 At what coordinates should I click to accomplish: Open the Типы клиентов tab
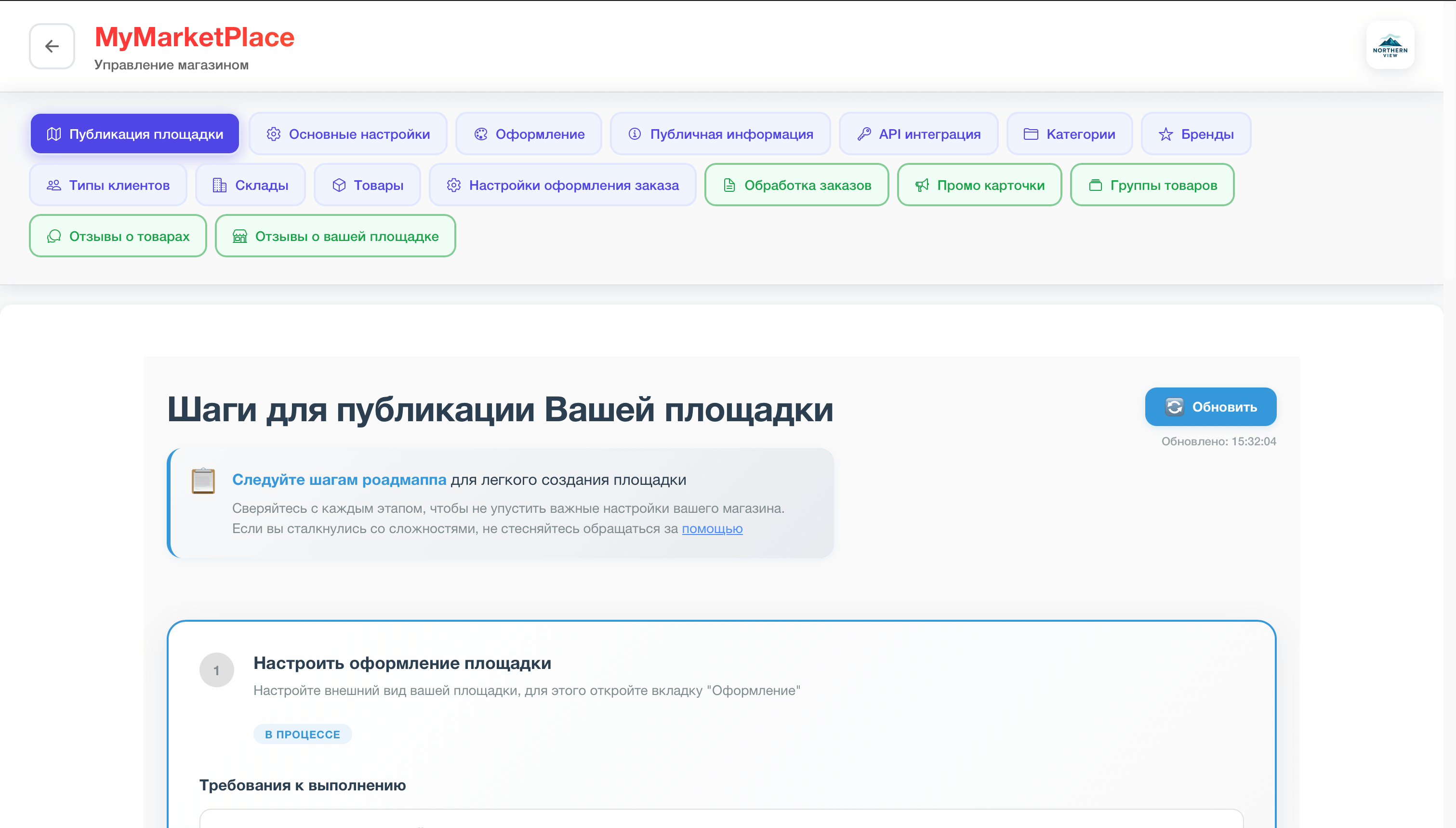[108, 185]
